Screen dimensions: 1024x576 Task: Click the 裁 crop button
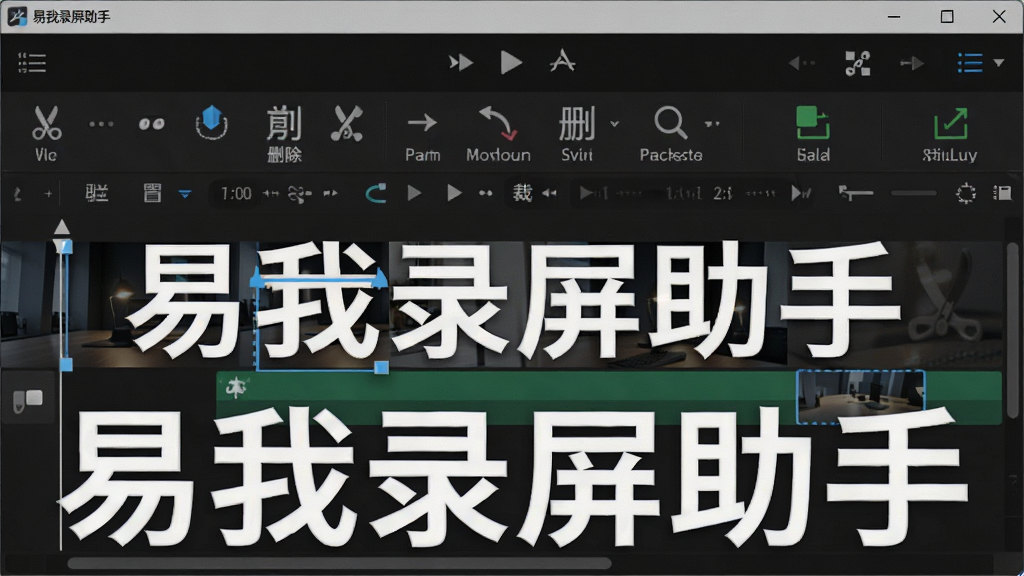tap(522, 193)
